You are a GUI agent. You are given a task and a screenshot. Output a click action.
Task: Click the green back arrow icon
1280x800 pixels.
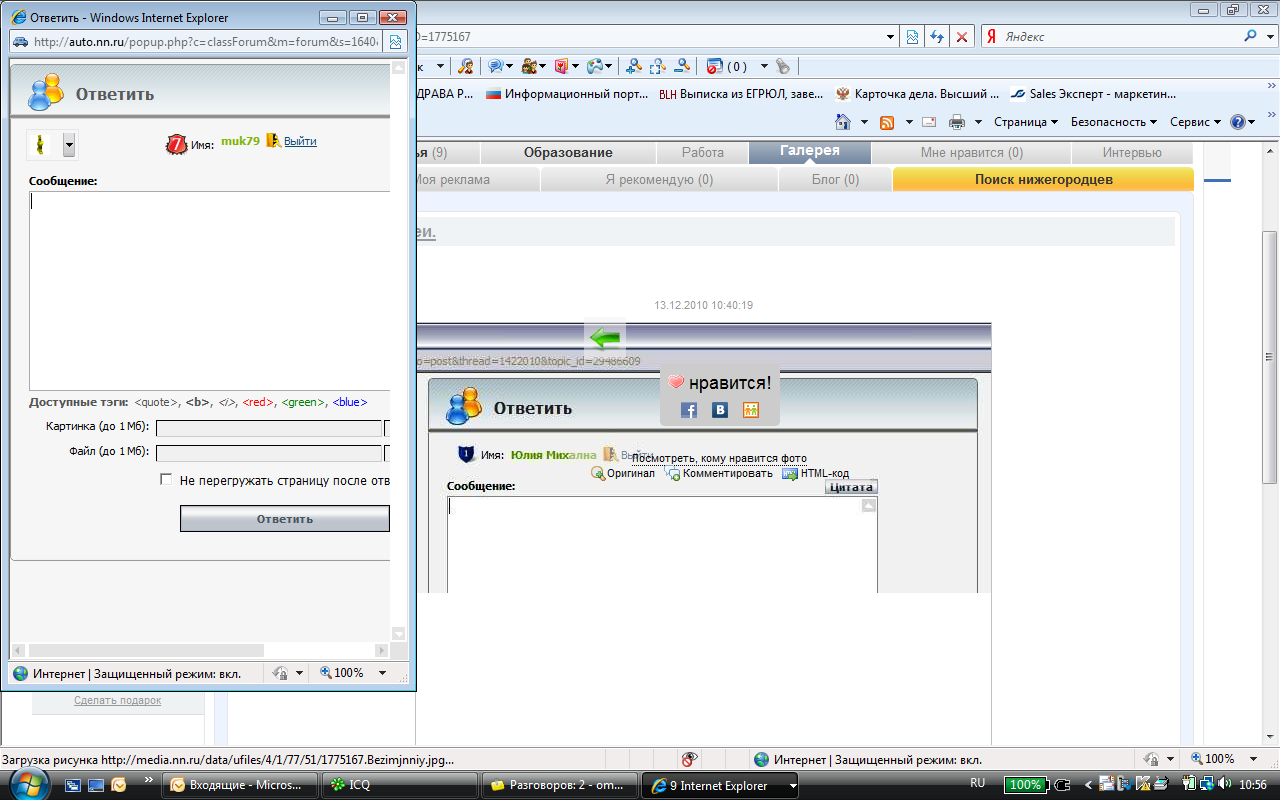point(605,337)
